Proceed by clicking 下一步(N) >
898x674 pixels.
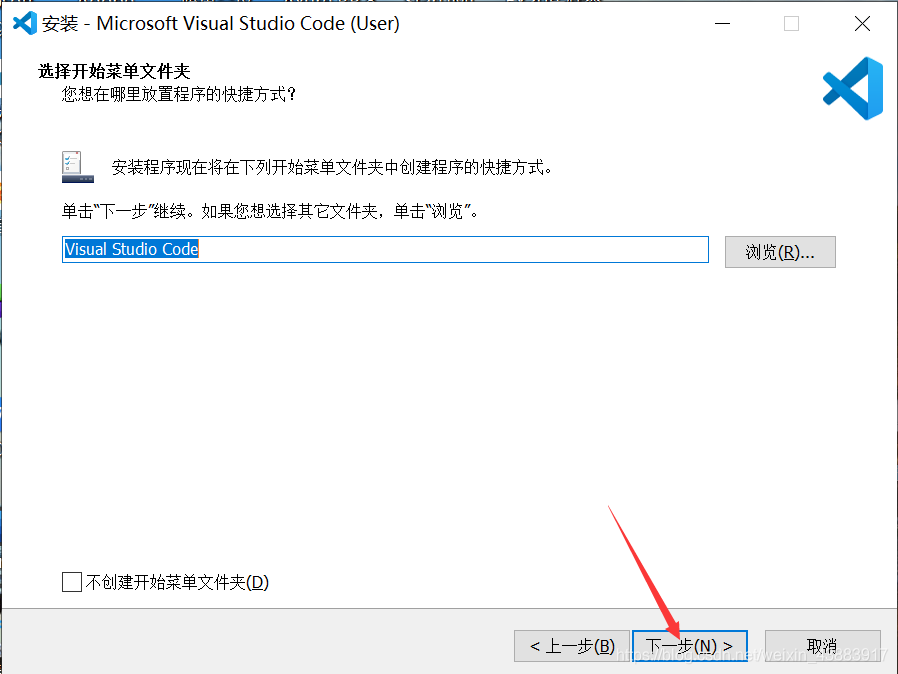690,645
